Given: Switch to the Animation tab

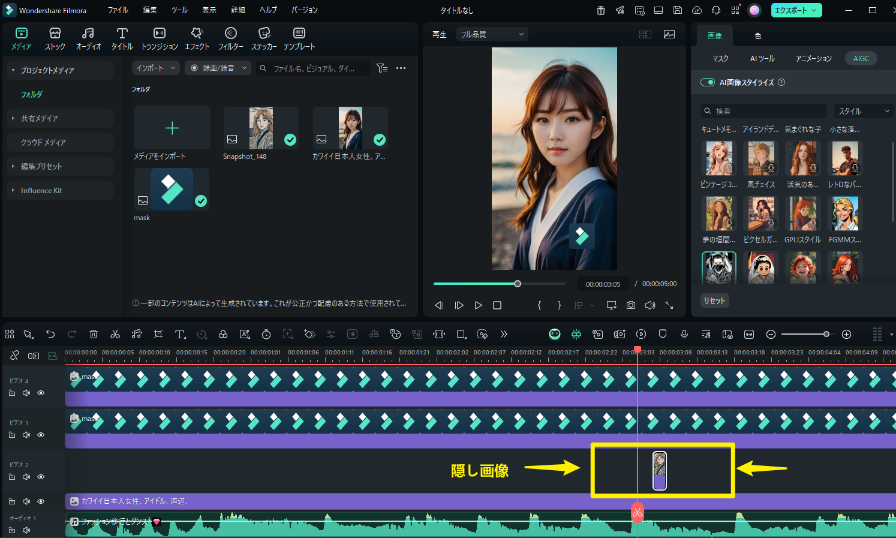Looking at the screenshot, I should pyautogui.click(x=814, y=58).
